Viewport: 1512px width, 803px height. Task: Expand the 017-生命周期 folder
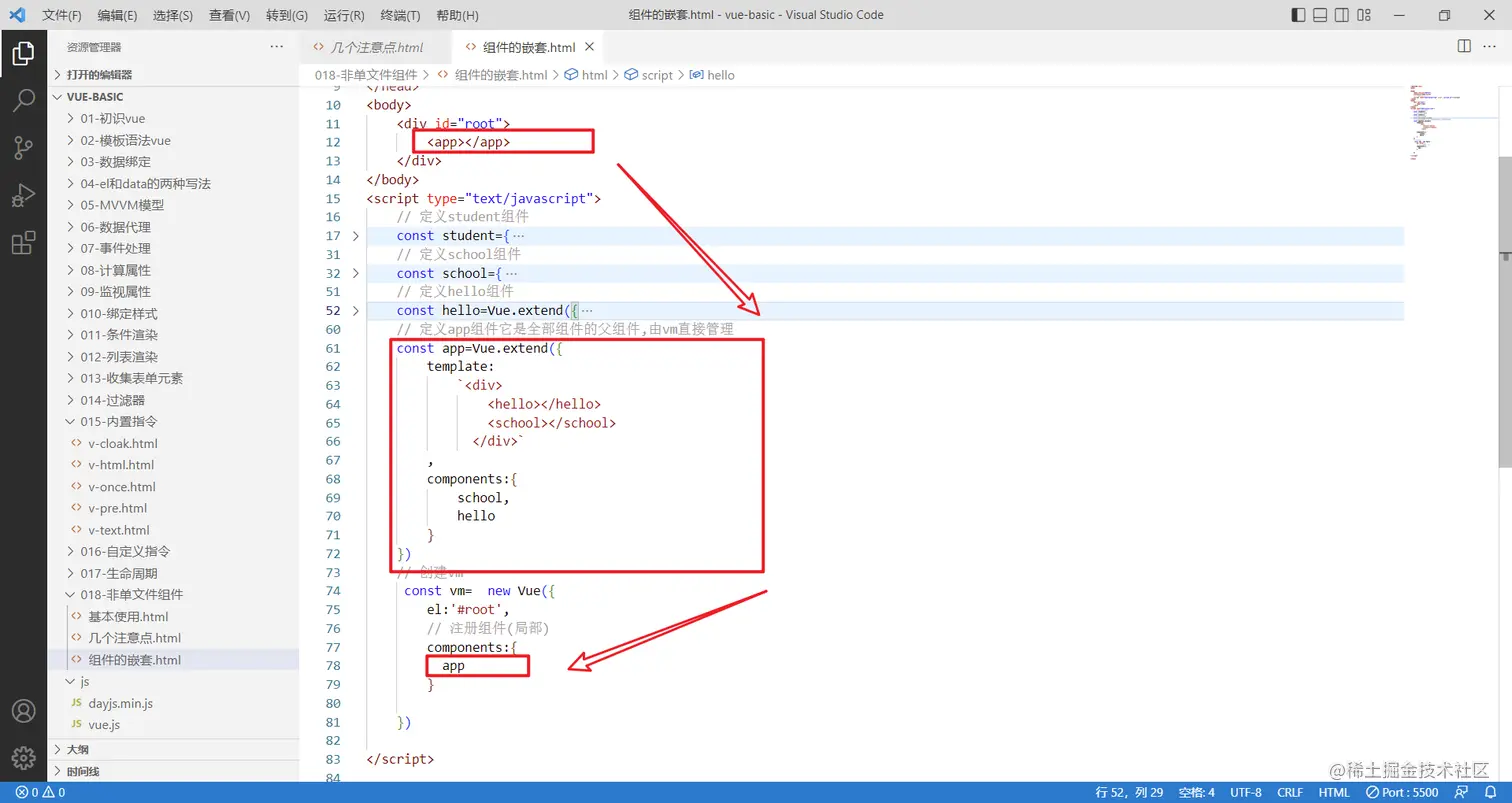173,573
